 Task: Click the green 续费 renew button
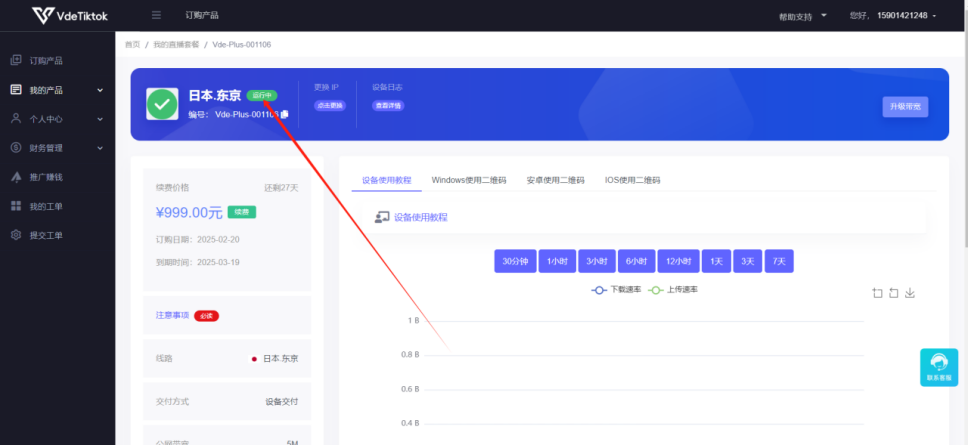241,212
